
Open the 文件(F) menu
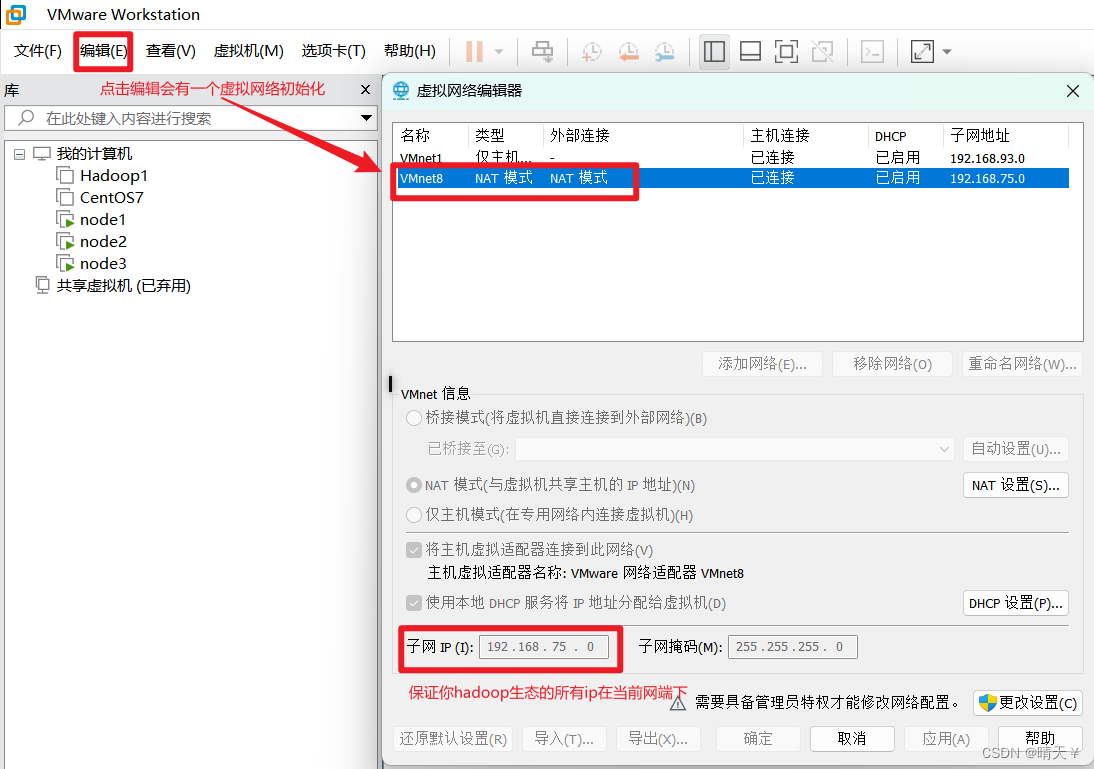[x=38, y=51]
